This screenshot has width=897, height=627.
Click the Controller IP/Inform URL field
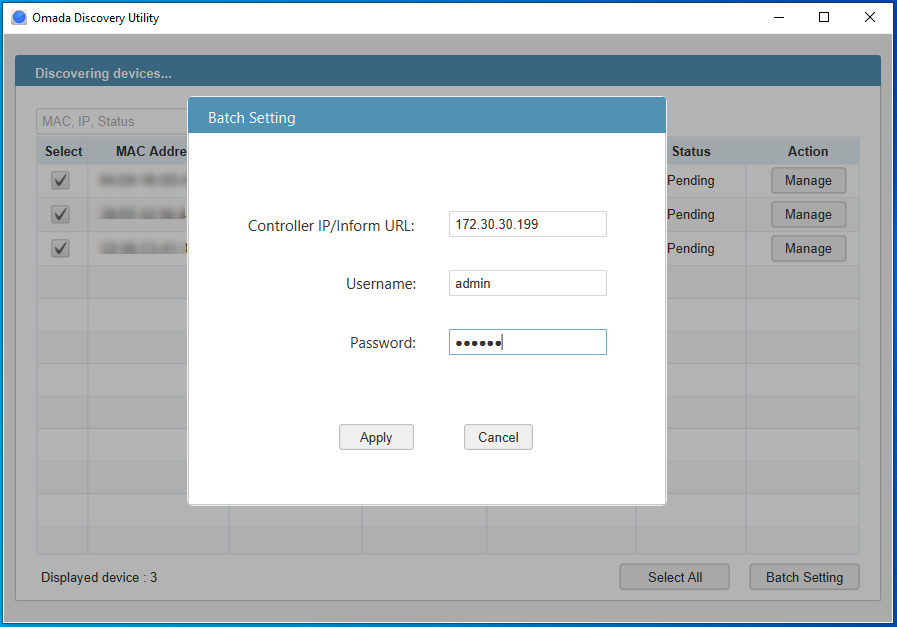tap(527, 224)
